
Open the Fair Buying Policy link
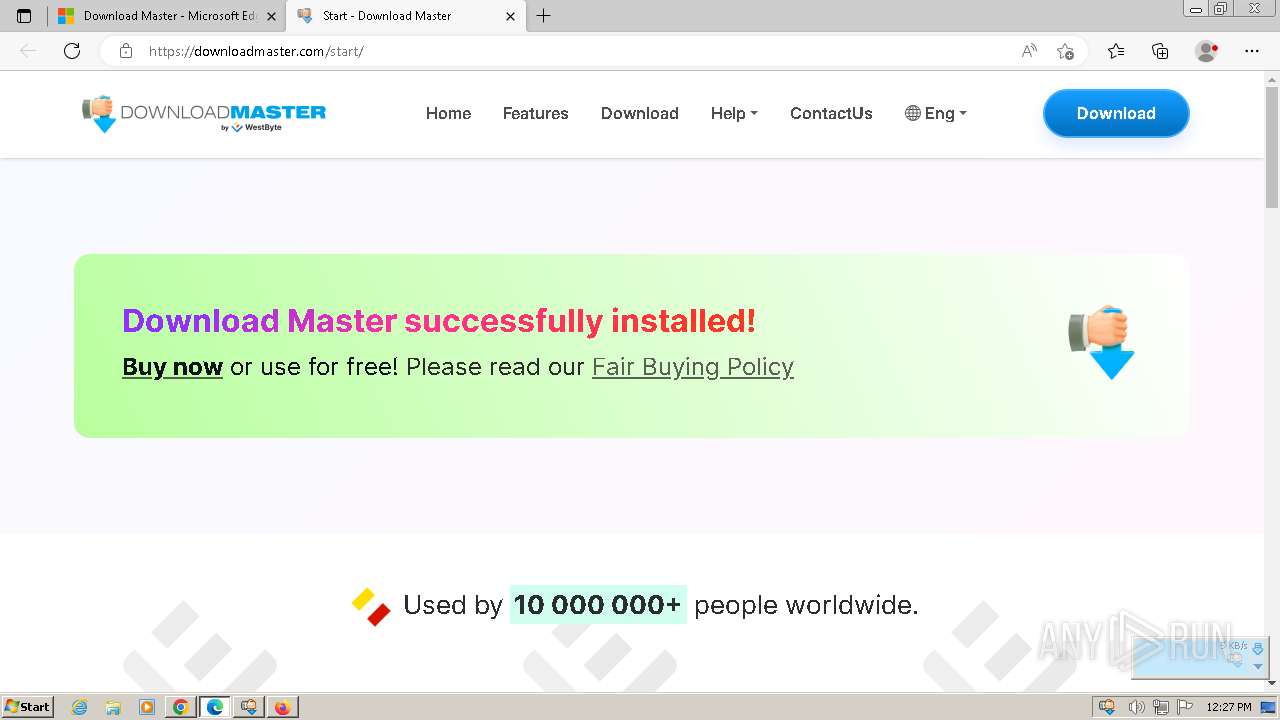pyautogui.click(x=693, y=367)
